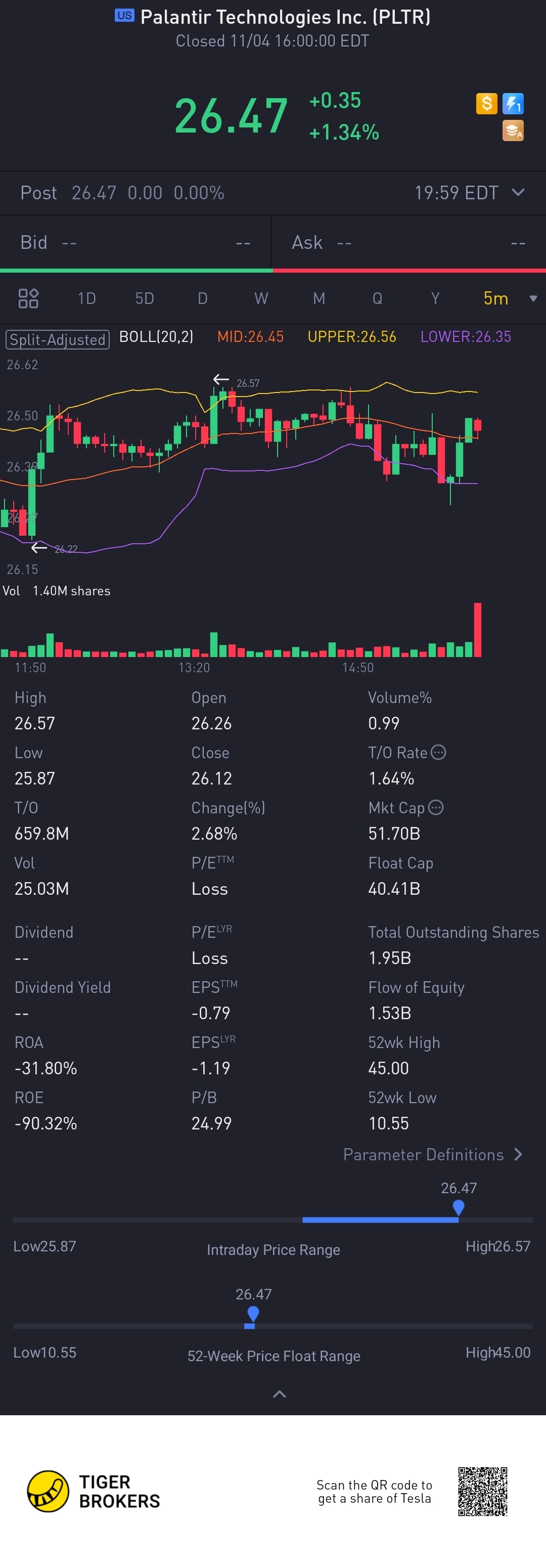Open Parameter Definitions link

point(432,1155)
